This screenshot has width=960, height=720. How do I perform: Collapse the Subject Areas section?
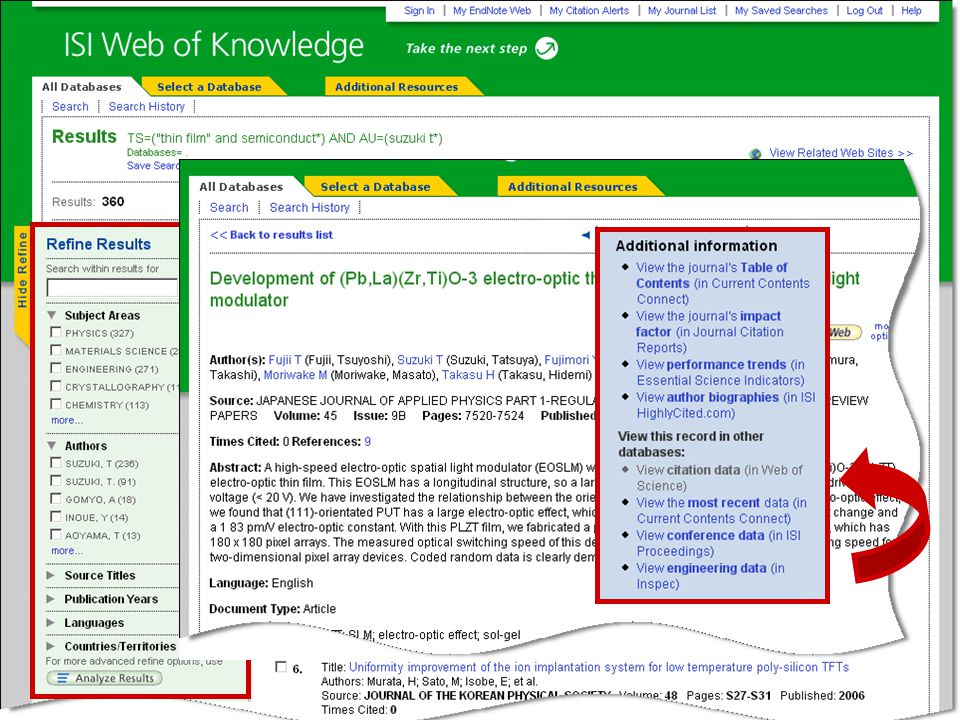[51, 315]
